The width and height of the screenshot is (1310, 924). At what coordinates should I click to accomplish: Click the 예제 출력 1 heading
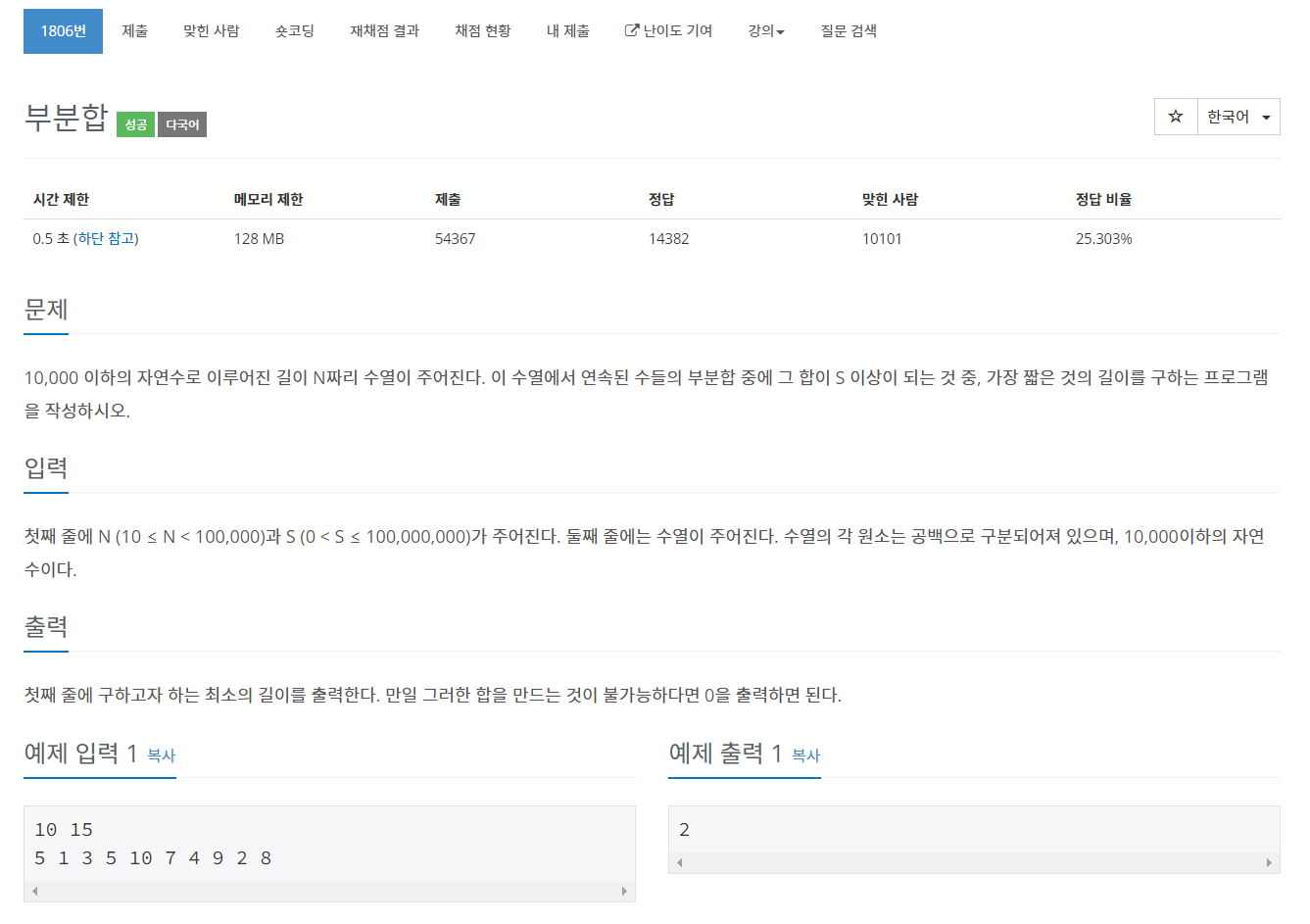[725, 754]
